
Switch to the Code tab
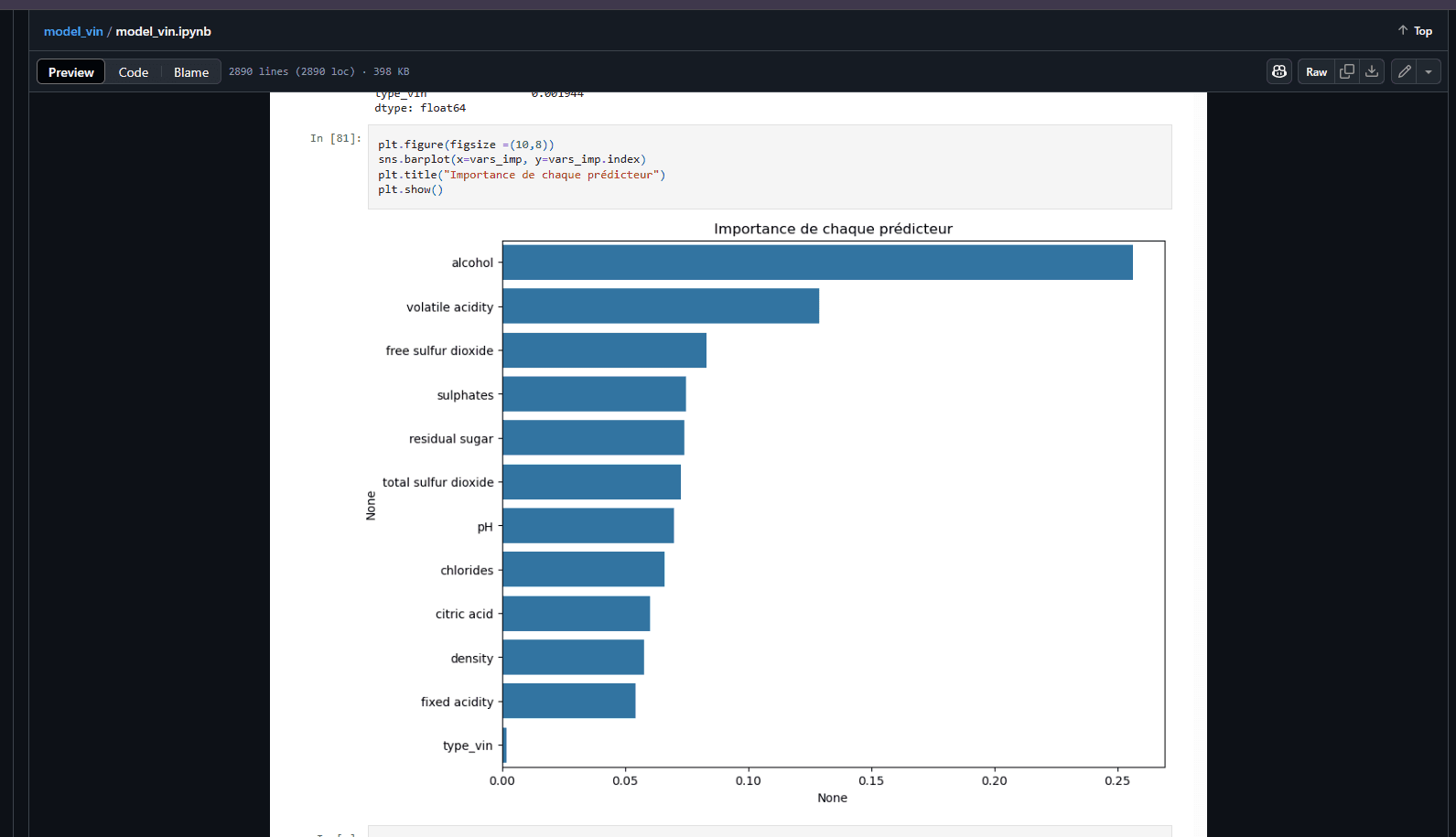[133, 72]
